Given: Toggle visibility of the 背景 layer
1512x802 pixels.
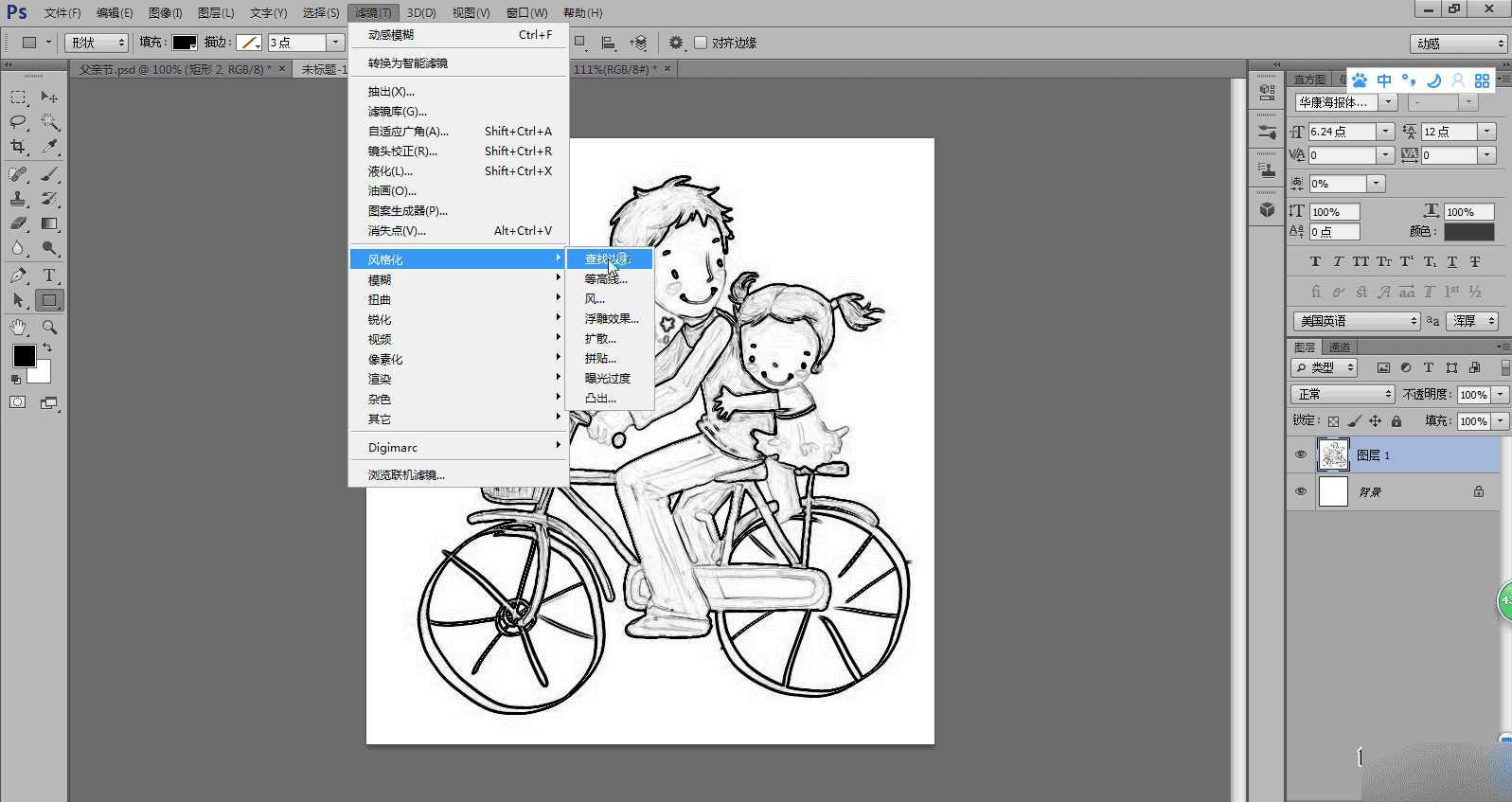Looking at the screenshot, I should pos(1301,491).
